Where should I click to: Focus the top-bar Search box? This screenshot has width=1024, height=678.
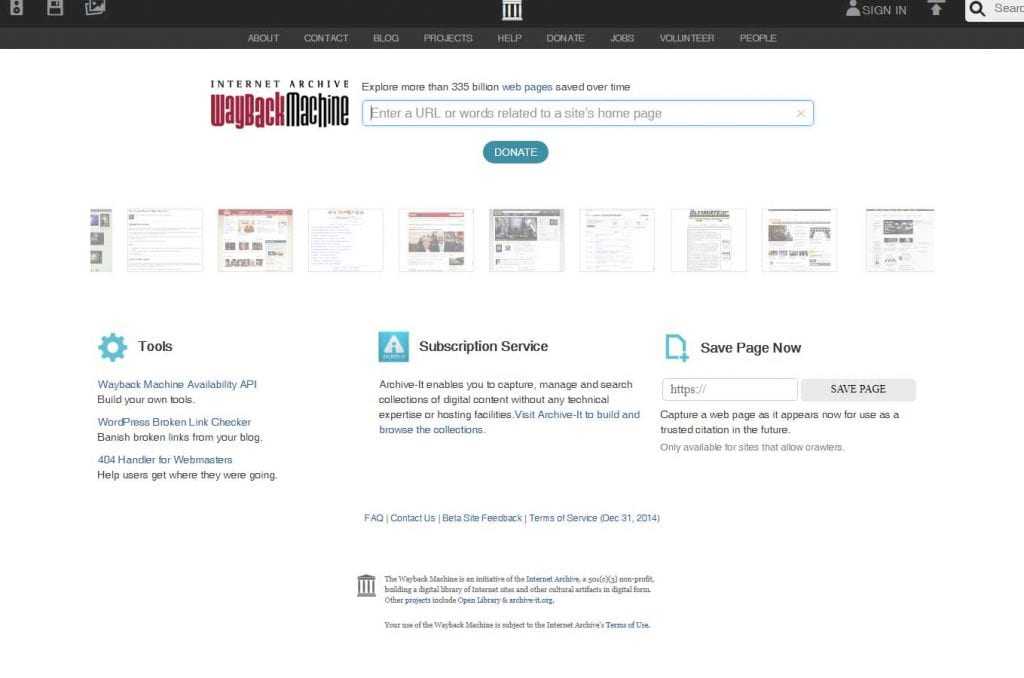click(995, 9)
